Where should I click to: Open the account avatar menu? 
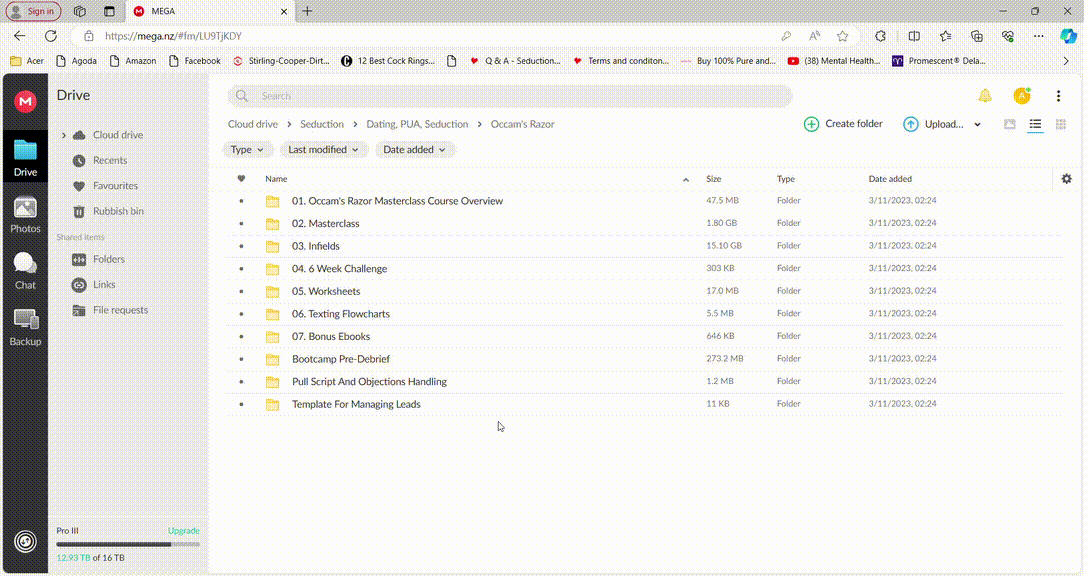point(1022,96)
